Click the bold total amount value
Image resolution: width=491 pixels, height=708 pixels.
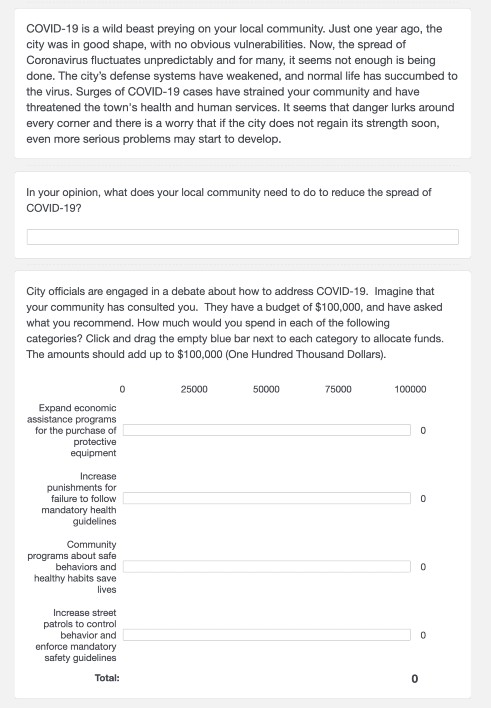[415, 679]
